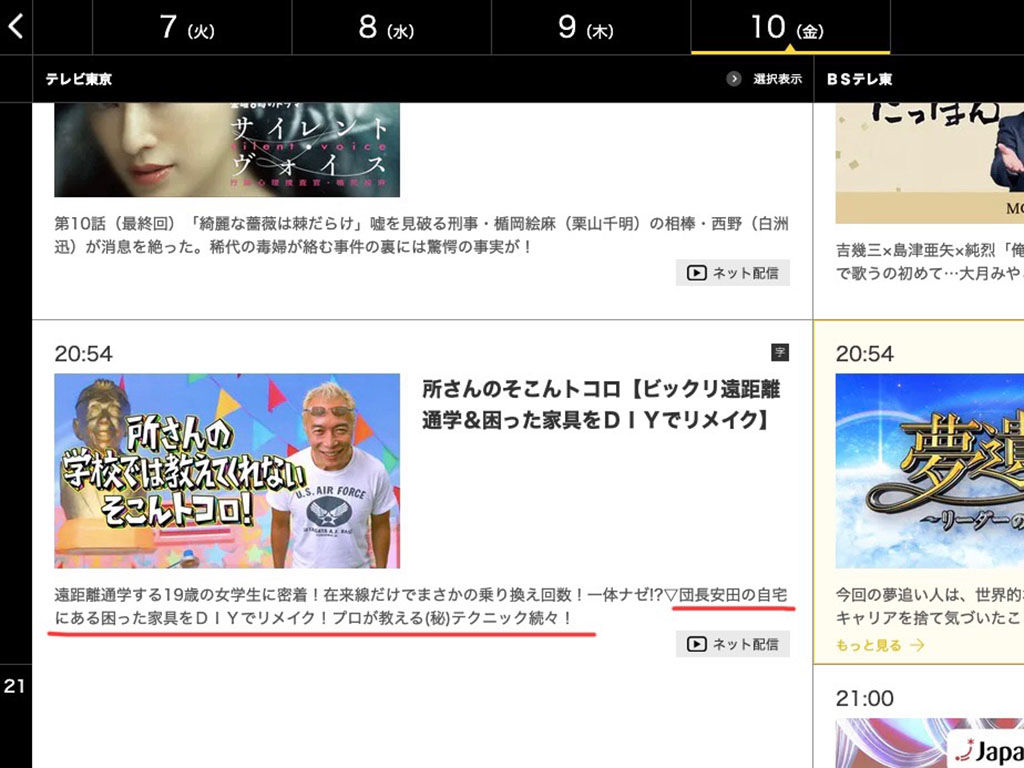Open the 夢遺産 program thumbnail on BSテレ東
Image resolution: width=1024 pixels, height=768 pixels.
[x=929, y=471]
